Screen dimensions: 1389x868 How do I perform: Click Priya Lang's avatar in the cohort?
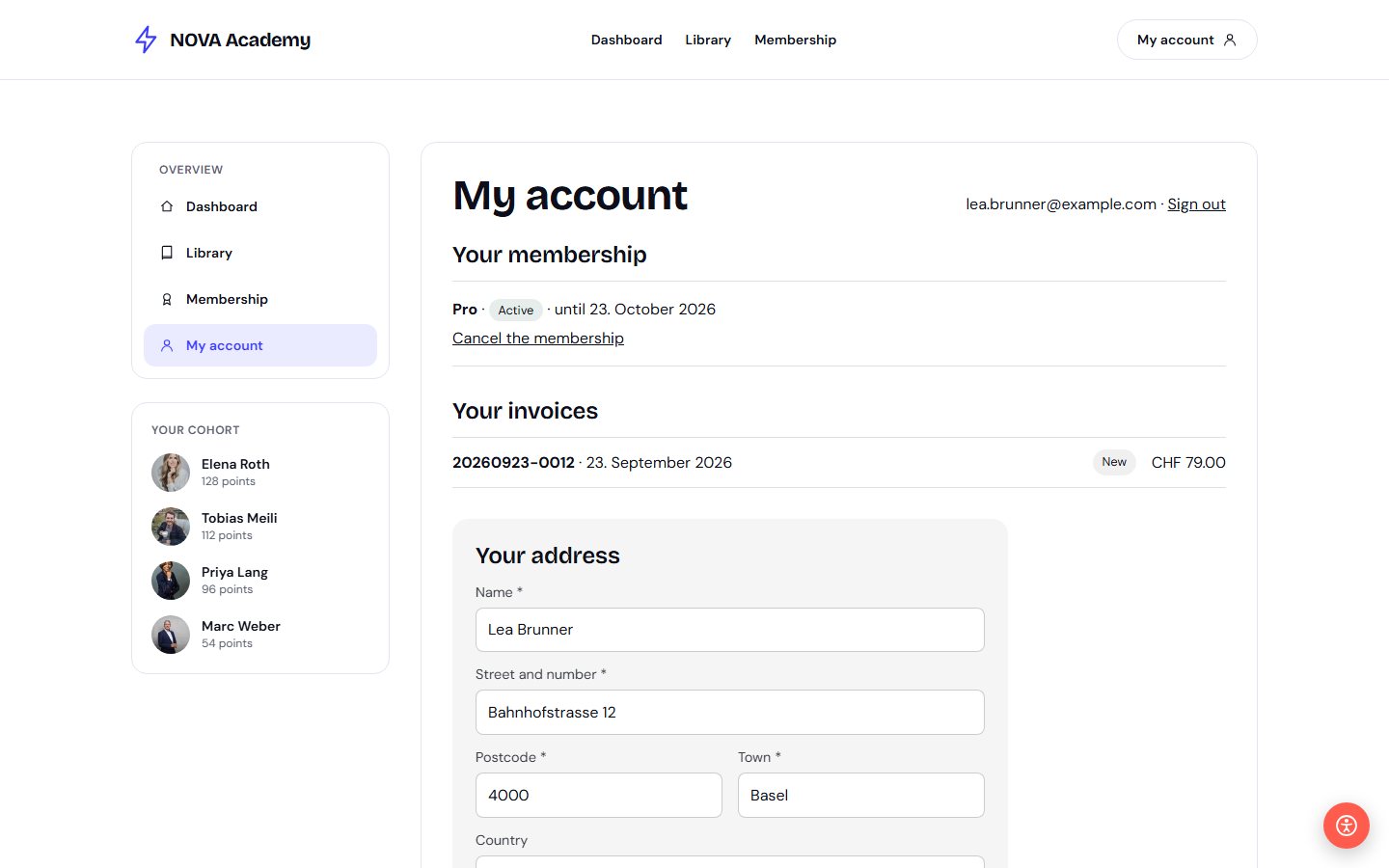pyautogui.click(x=171, y=581)
